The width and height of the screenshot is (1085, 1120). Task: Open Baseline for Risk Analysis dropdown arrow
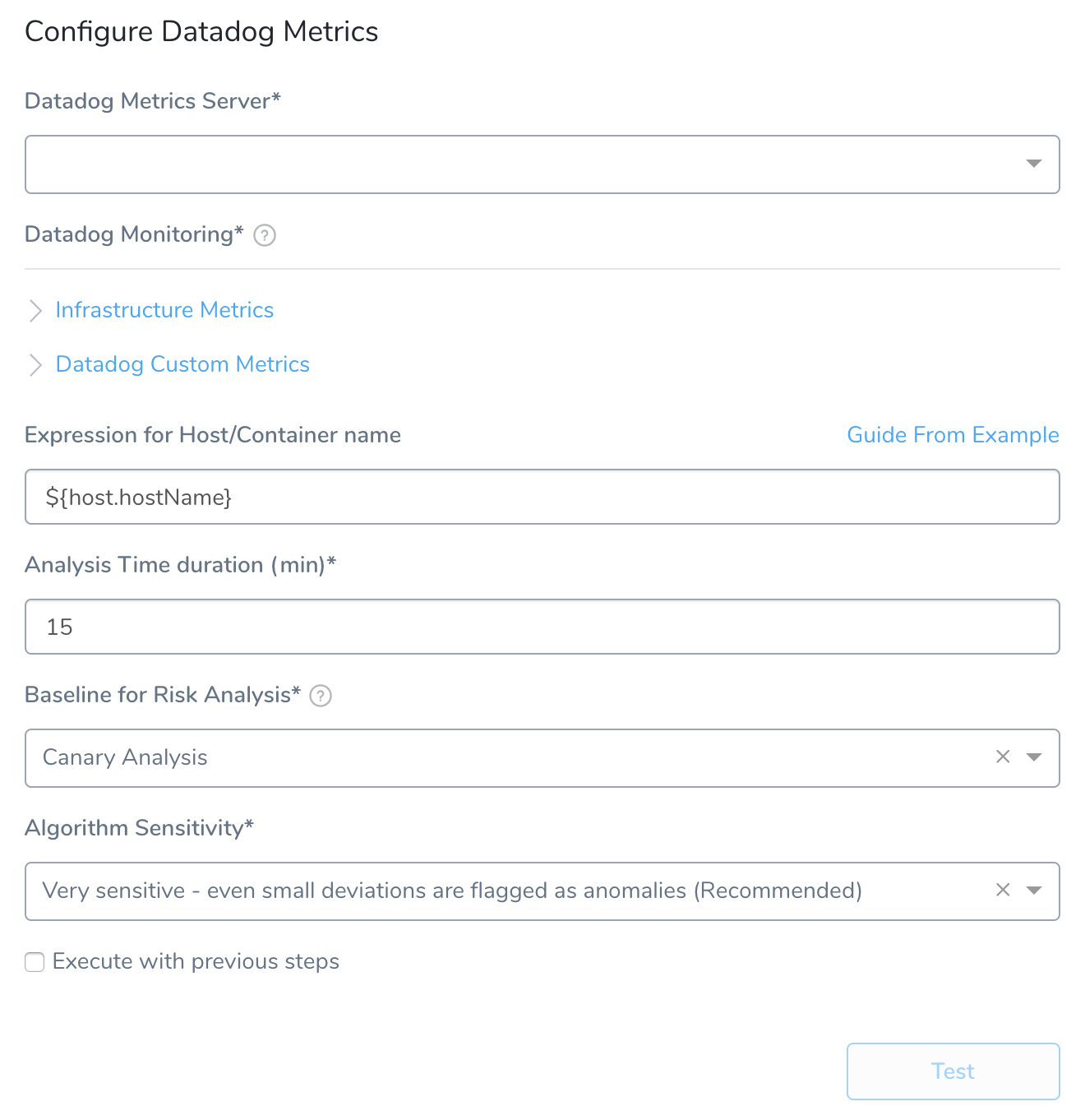coord(1034,757)
